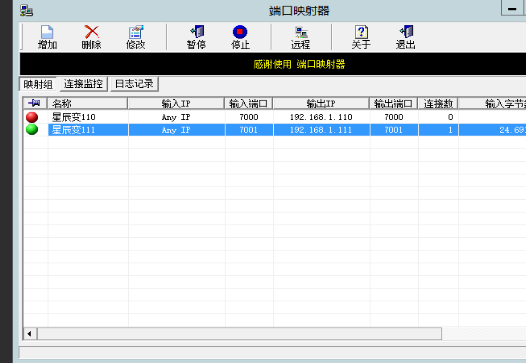Viewport: 526px width, 363px height.
Task: Open the 修改 (Modify) toolbar icon
Action: [136, 37]
